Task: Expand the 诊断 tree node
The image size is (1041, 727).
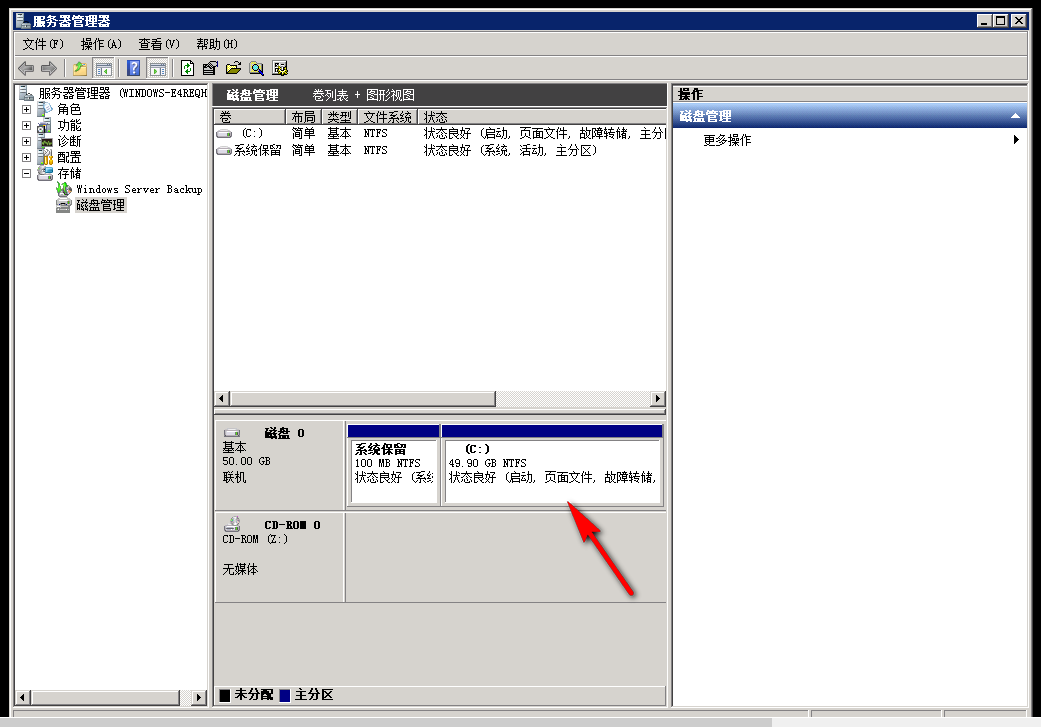Action: pyautogui.click(x=26, y=141)
